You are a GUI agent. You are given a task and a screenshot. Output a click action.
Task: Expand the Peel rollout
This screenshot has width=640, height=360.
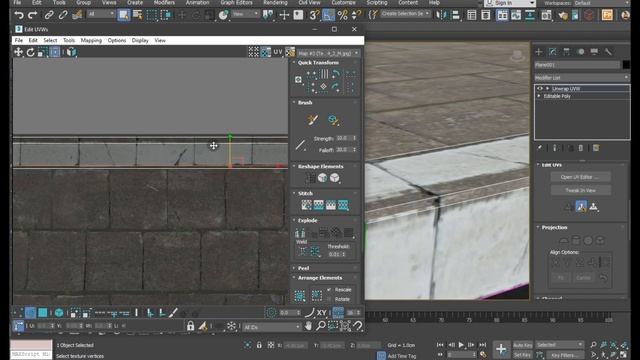click(303, 268)
